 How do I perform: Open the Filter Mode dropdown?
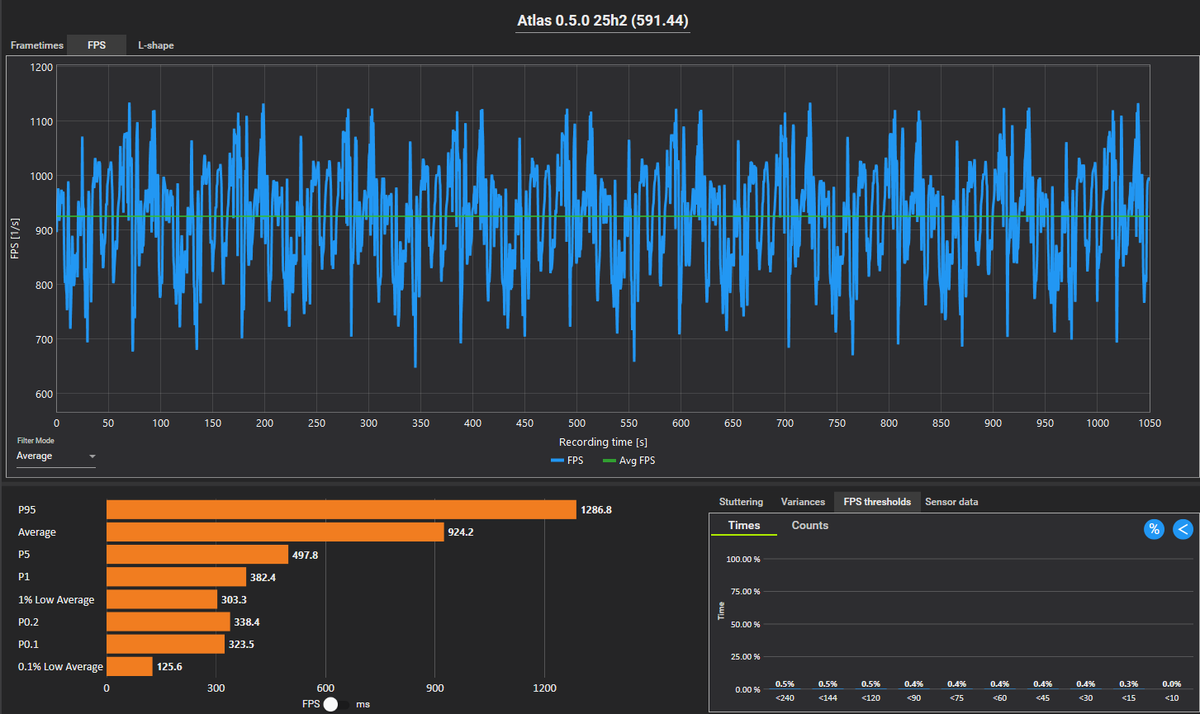point(56,456)
